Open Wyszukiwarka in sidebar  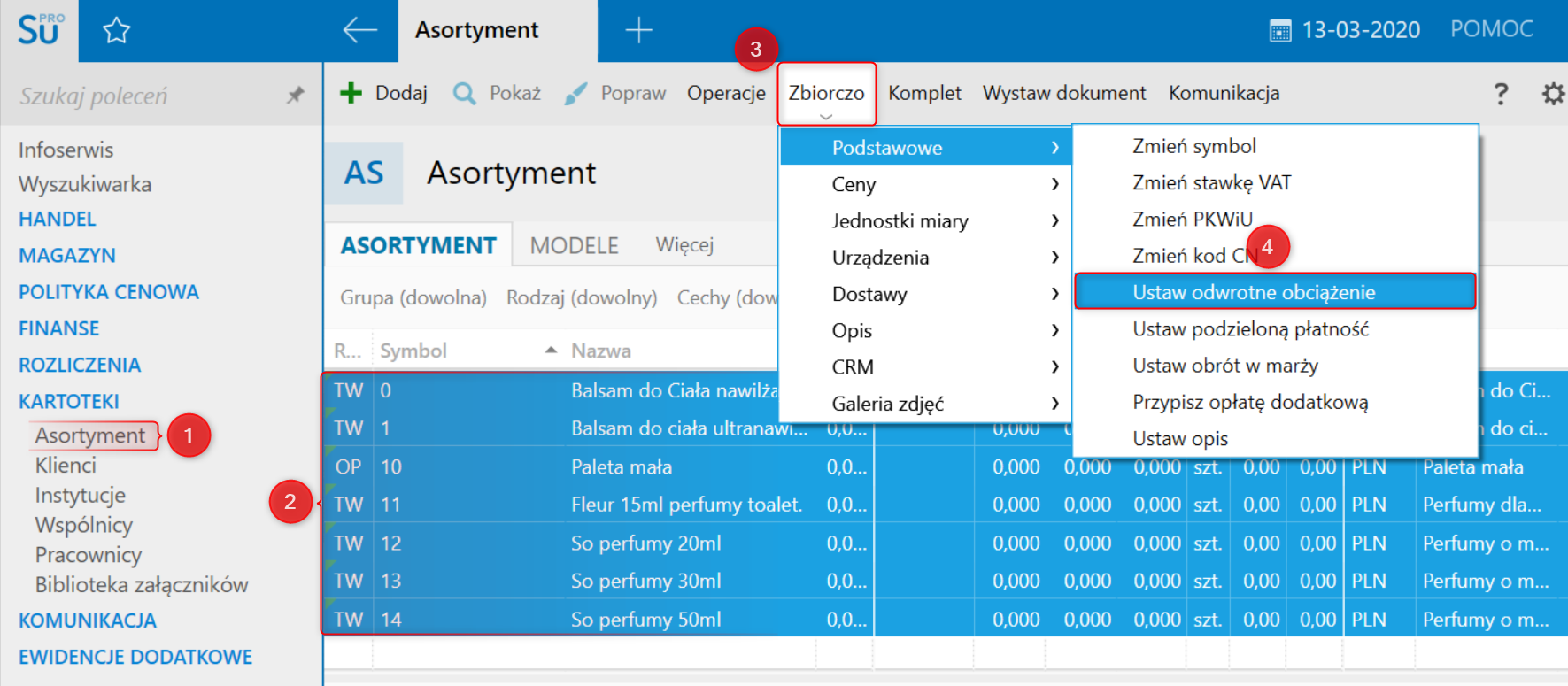pyautogui.click(x=85, y=184)
